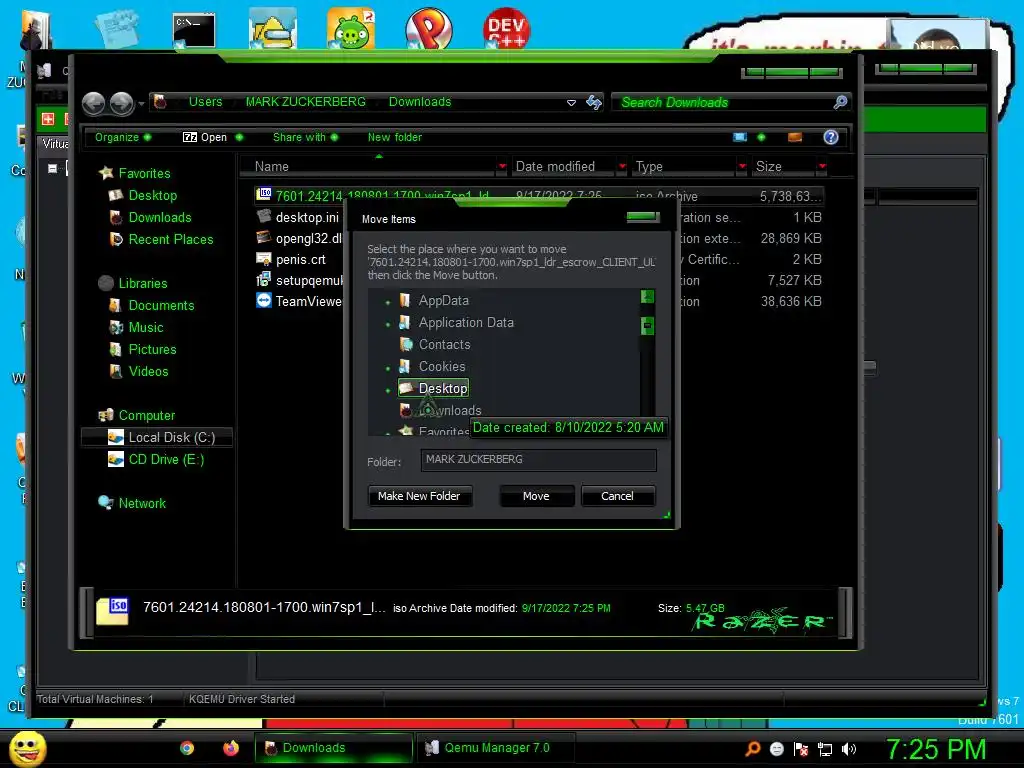
Task: Open the Name column filter dropdown
Action: click(502, 167)
